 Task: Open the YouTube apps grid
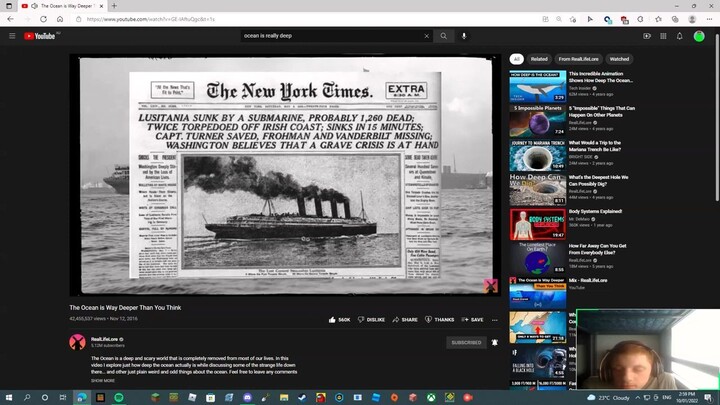pyautogui.click(x=663, y=36)
